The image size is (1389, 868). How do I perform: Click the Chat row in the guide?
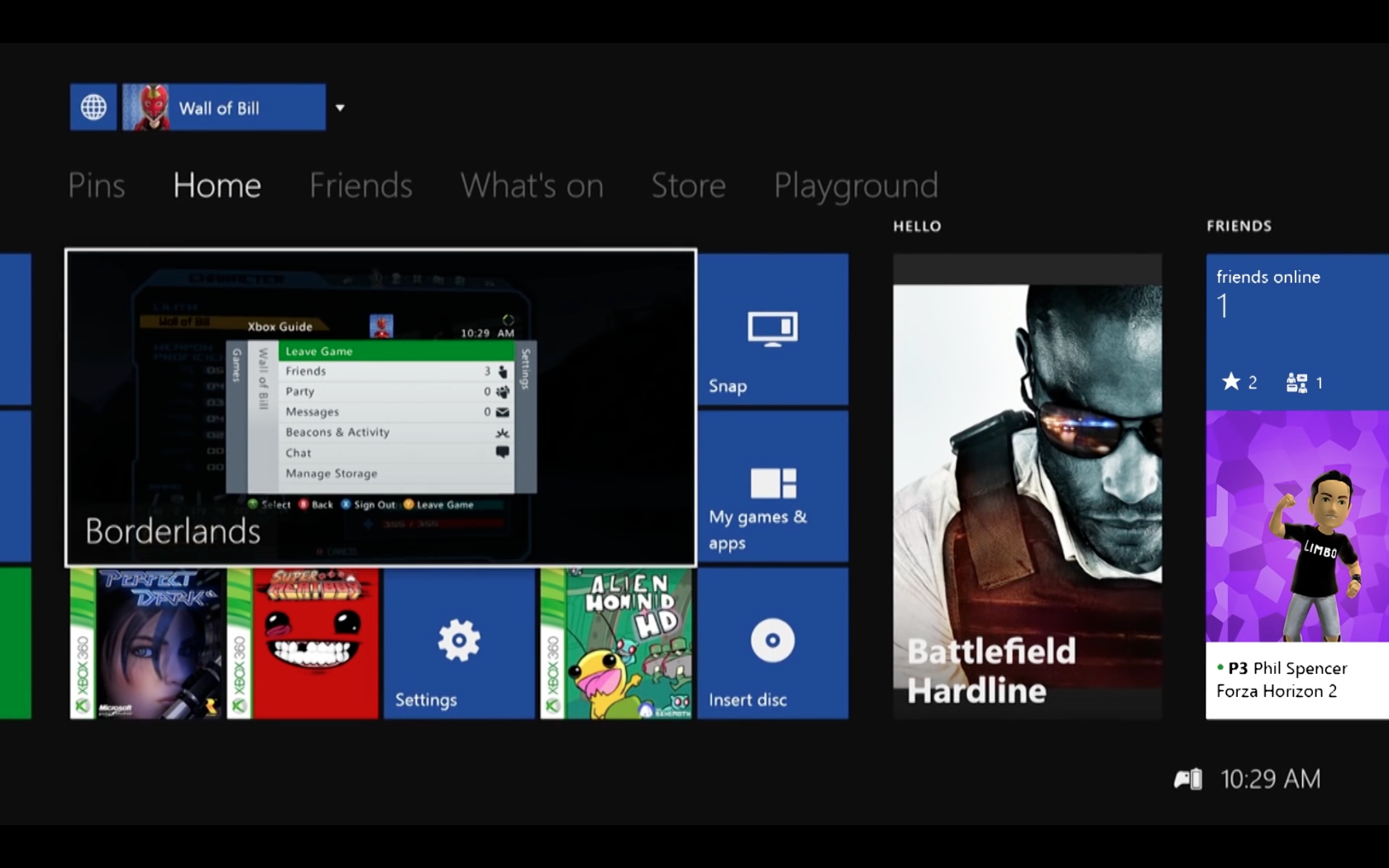397,453
